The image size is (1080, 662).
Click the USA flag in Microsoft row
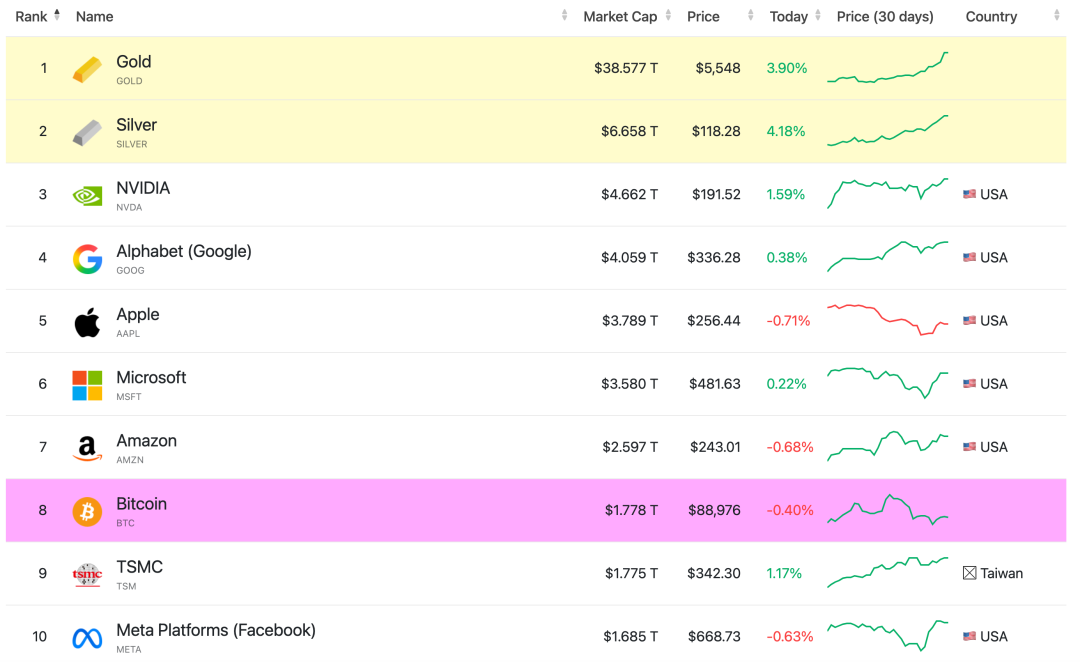[969, 384]
